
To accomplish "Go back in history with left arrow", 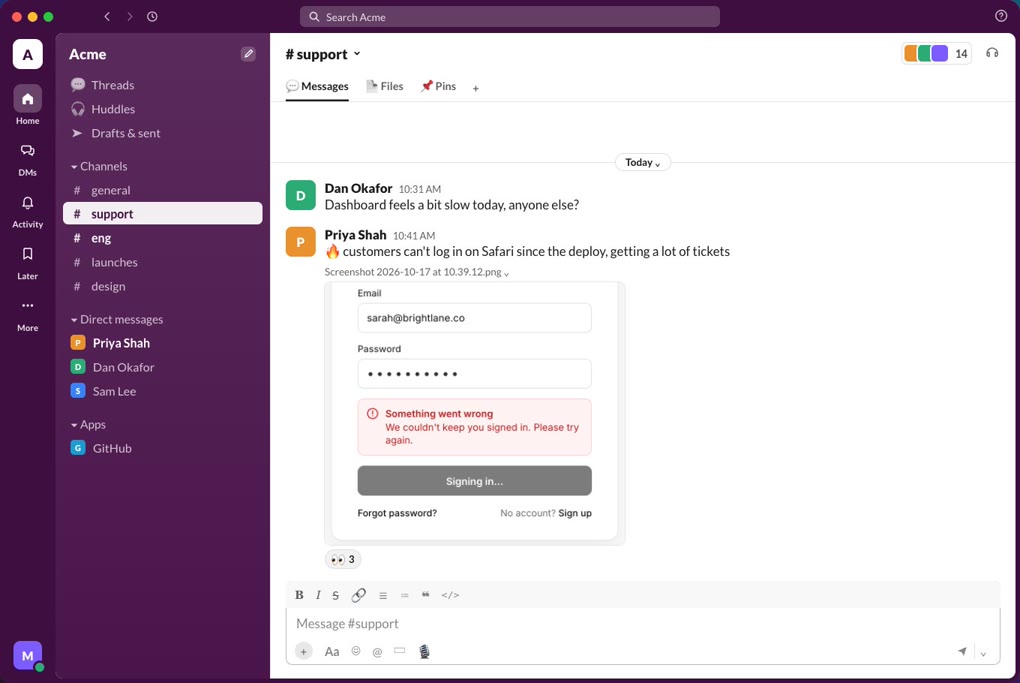I will (107, 17).
